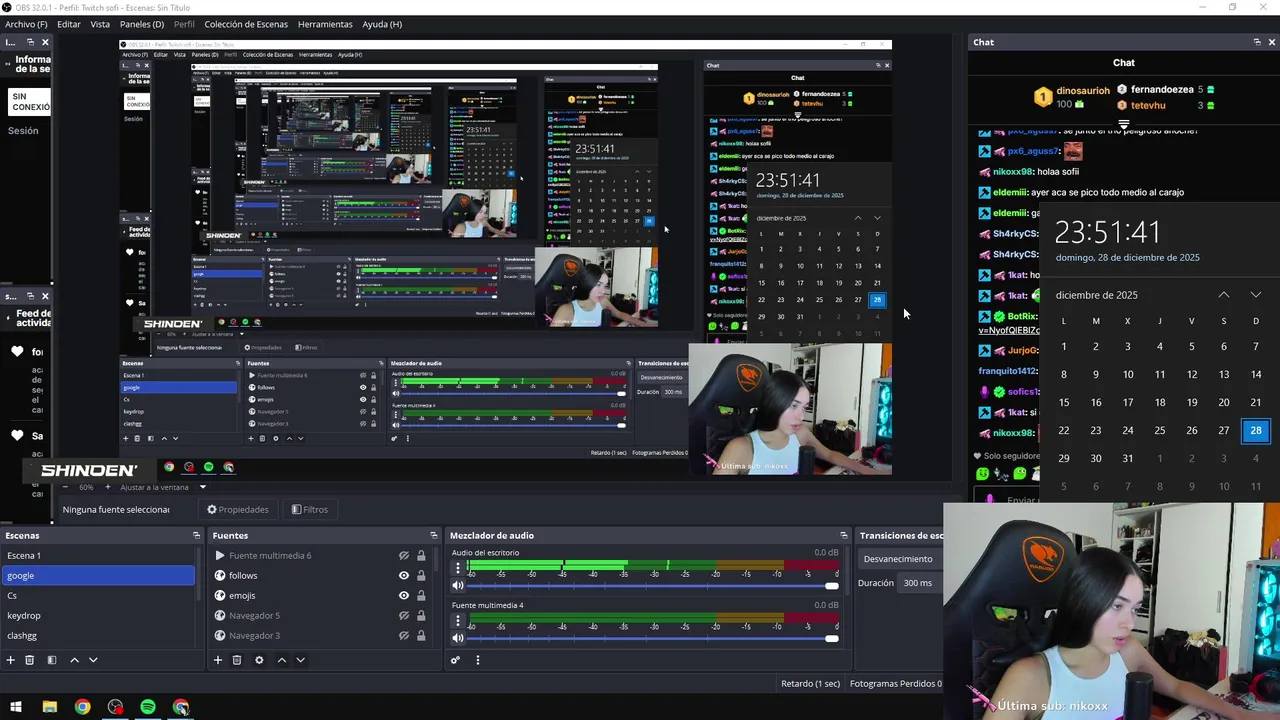Switch to OBS Studio in the taskbar
The height and width of the screenshot is (720, 1280).
pos(115,707)
